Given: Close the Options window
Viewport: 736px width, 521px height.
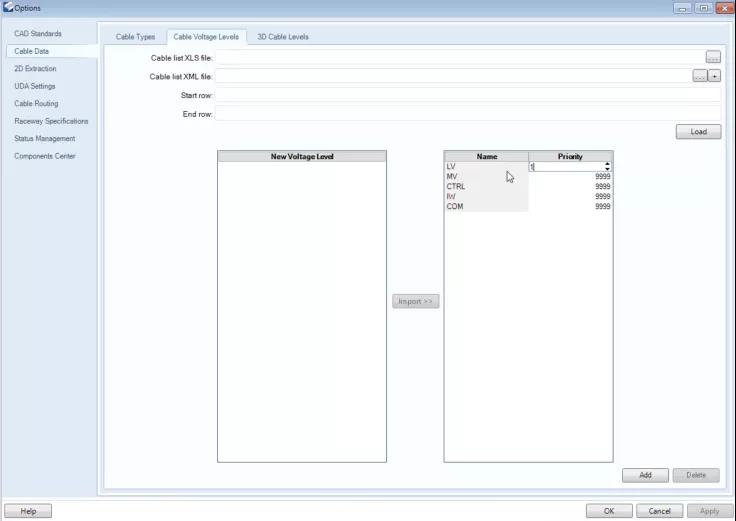Looking at the screenshot, I should (725, 8).
